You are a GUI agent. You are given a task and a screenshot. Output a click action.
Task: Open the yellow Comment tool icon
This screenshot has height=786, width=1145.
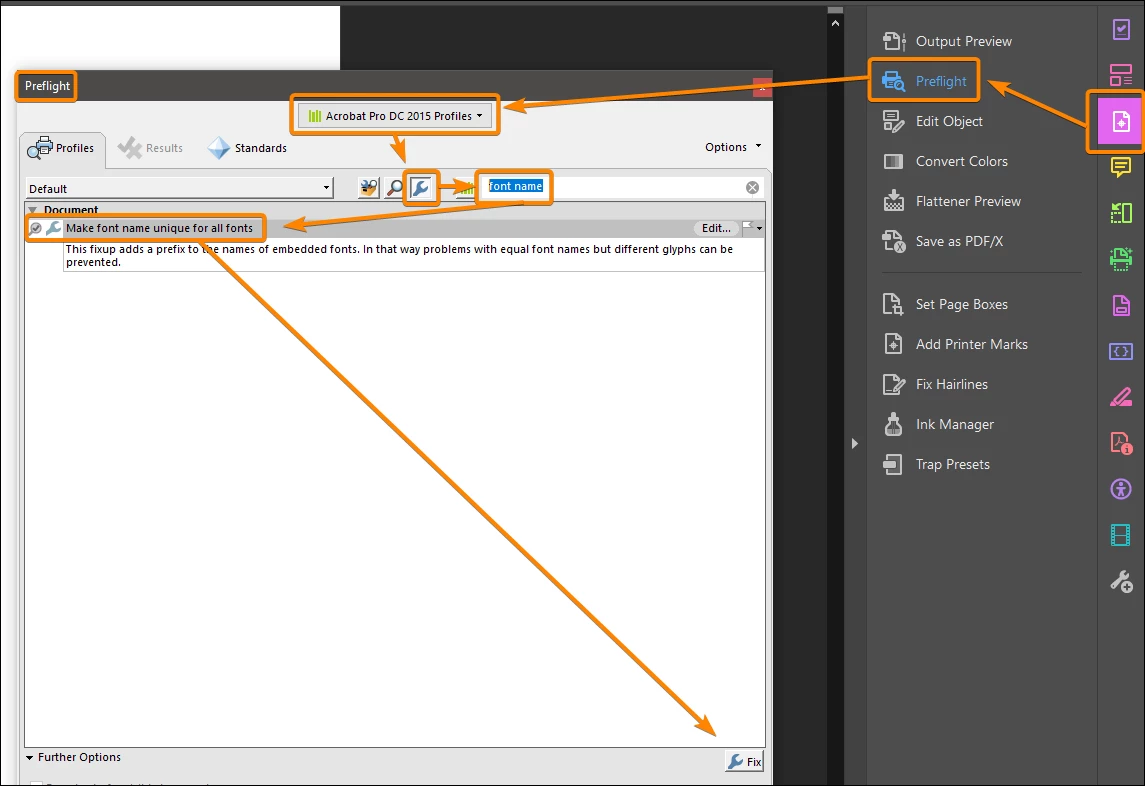(x=1121, y=167)
